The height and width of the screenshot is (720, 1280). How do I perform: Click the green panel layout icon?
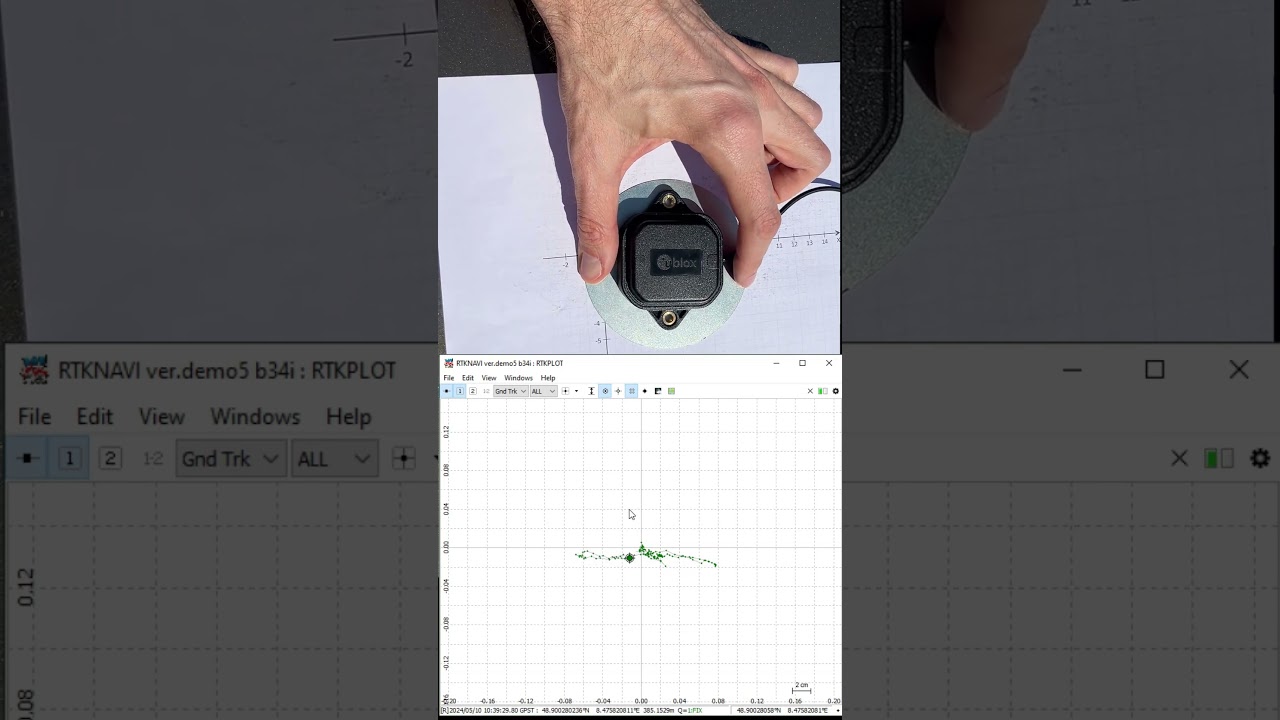tap(822, 391)
